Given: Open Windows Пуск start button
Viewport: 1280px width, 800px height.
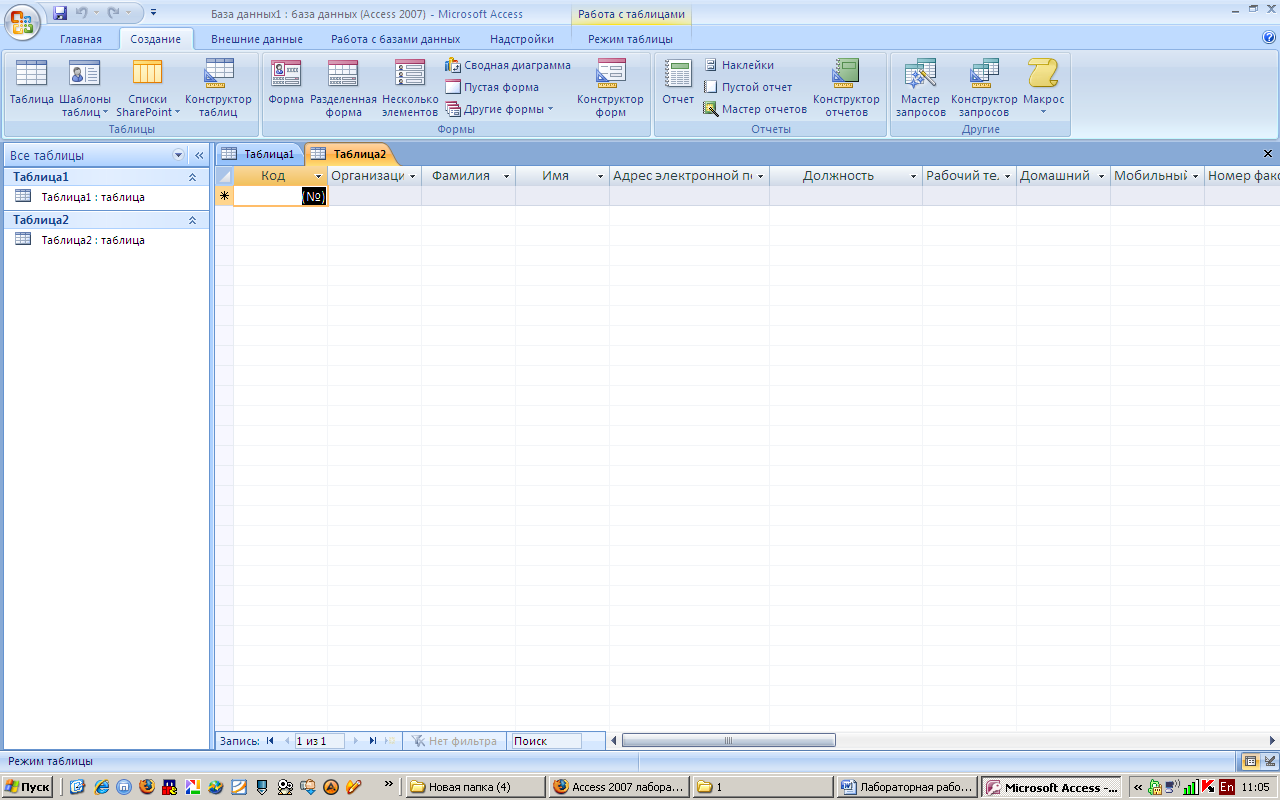Looking at the screenshot, I should coord(28,787).
